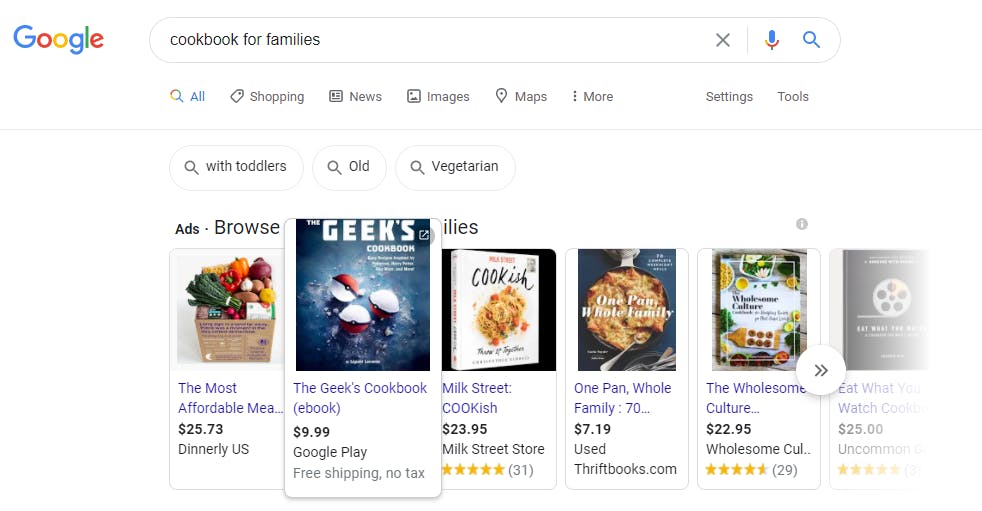
Task: Submit search with the blue magnifier icon
Action: (812, 40)
